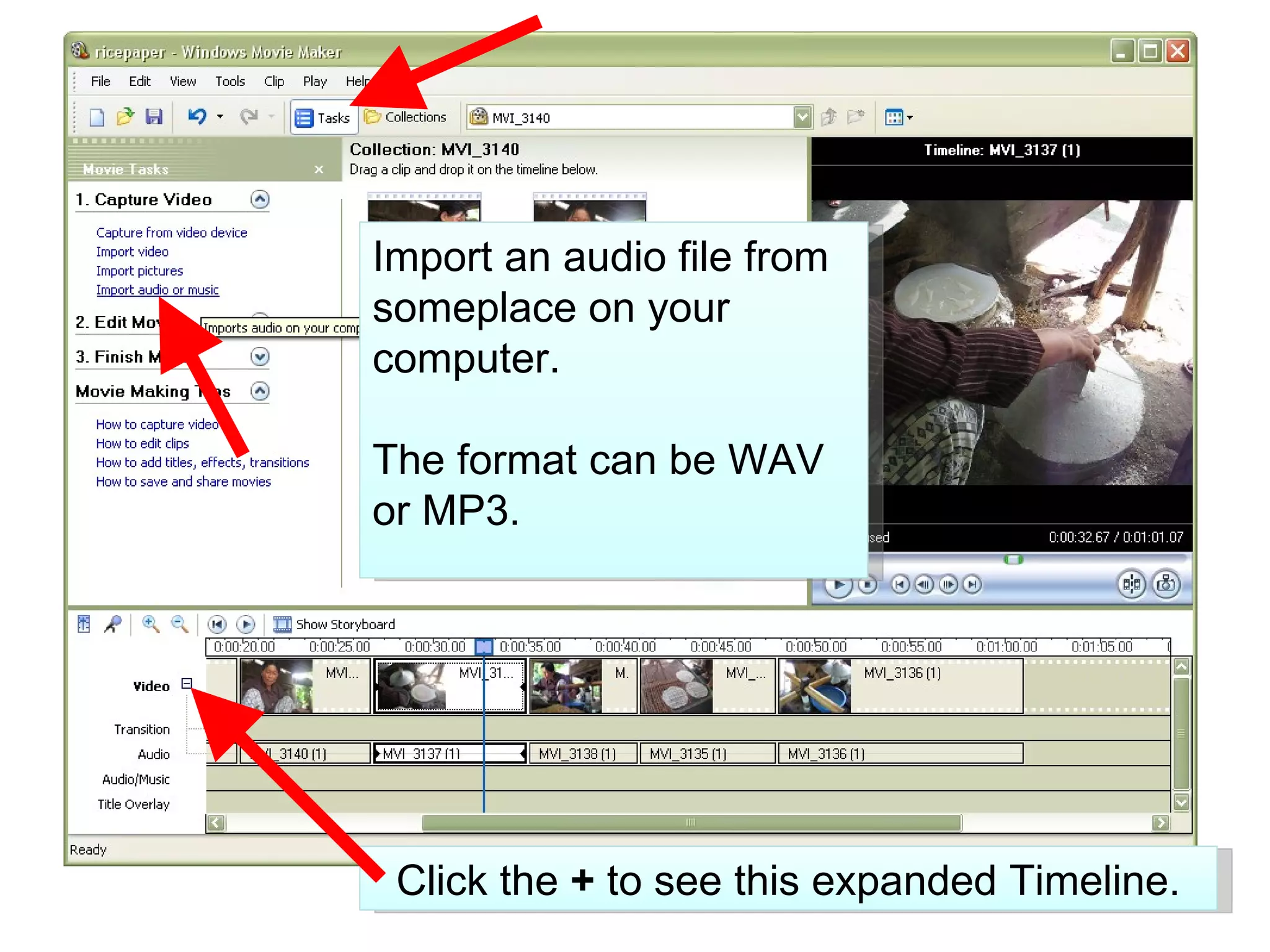
Task: Collapse the Movie Making Tips section
Action: tap(260, 391)
